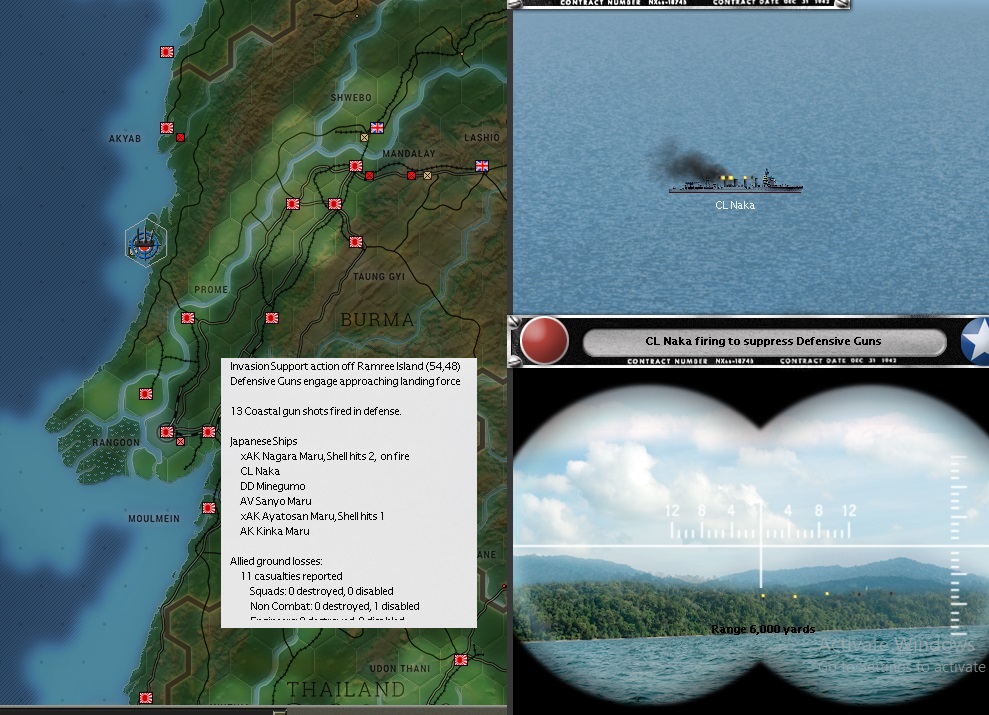Click the Japanese flag on the coast north of Akyab
Screen dimensions: 989x715
(x=167, y=52)
